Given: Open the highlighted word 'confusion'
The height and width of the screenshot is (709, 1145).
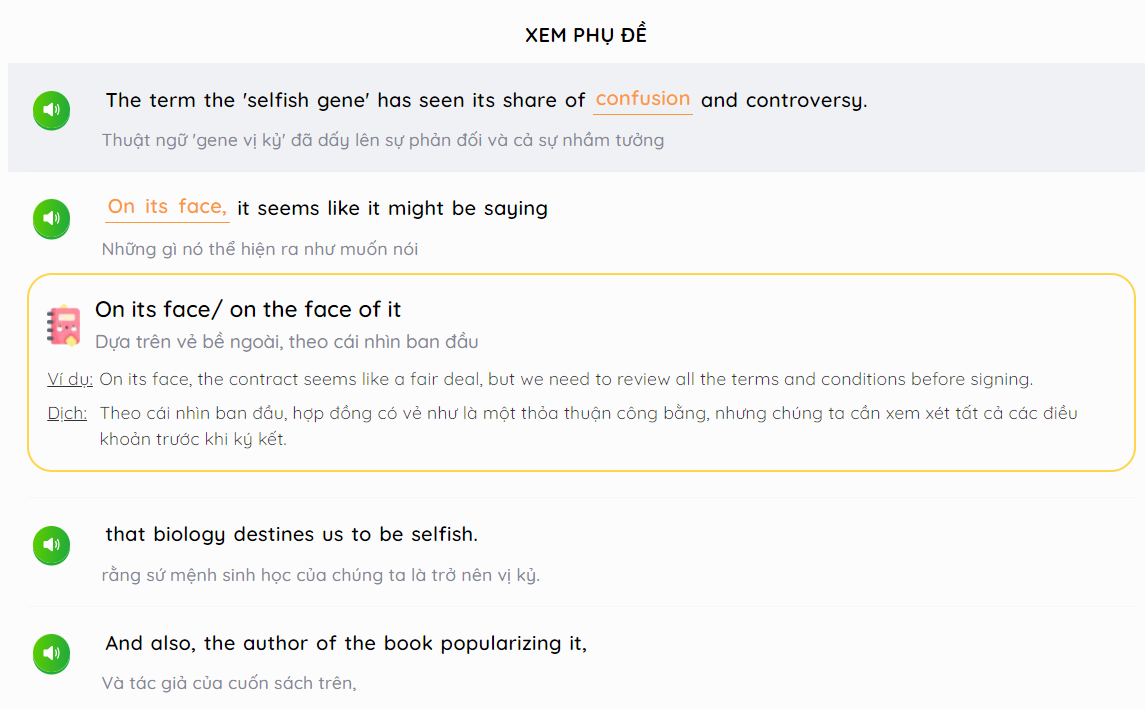Looking at the screenshot, I should tap(643, 99).
